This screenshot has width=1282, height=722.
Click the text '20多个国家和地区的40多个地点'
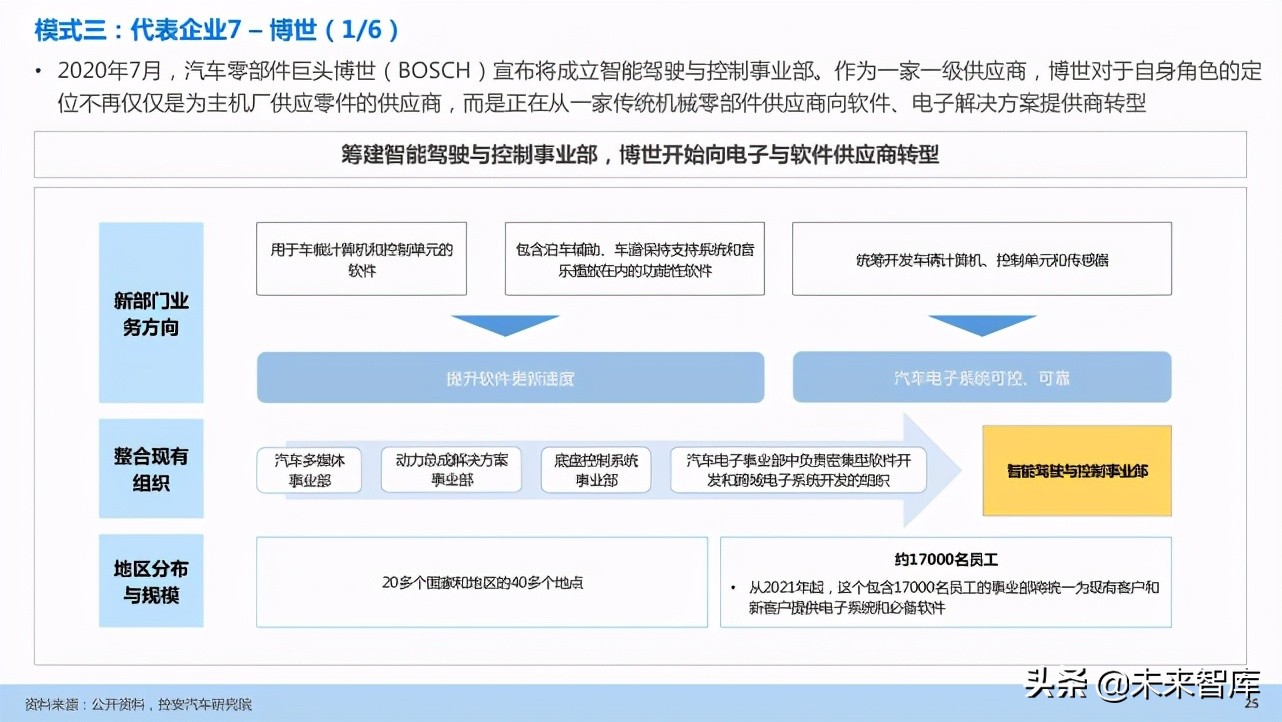point(482,582)
